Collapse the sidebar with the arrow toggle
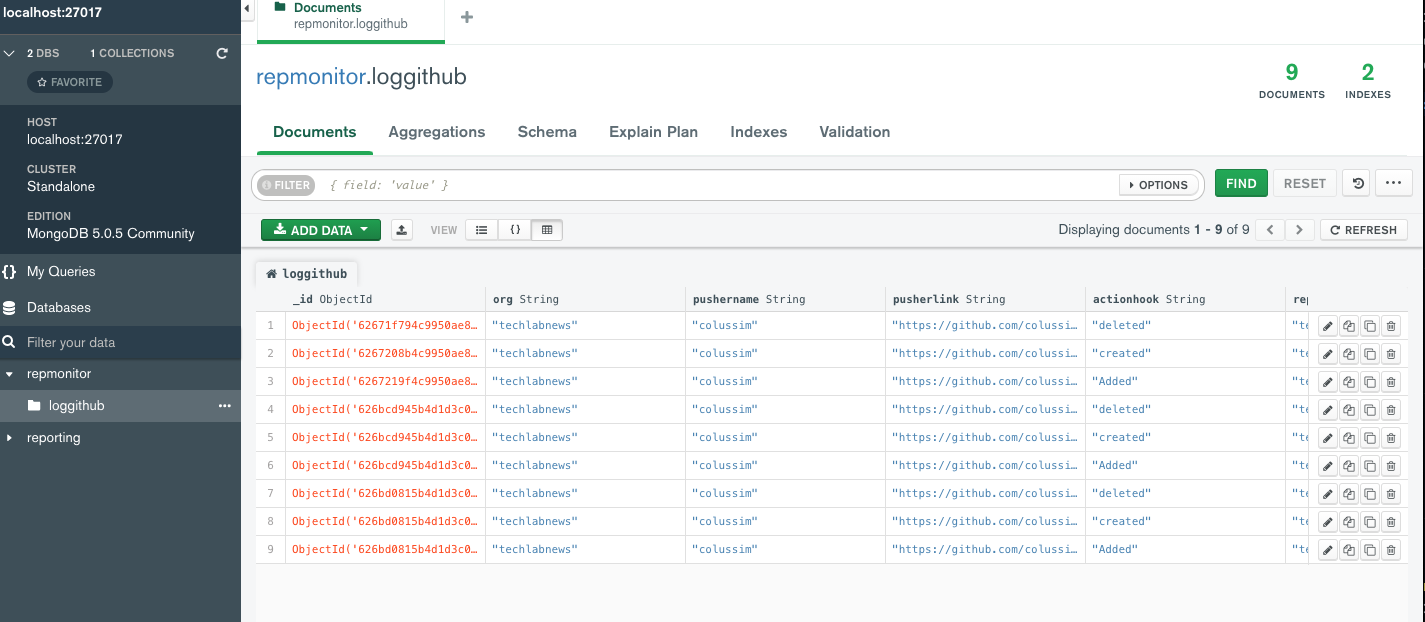1425x622 pixels. click(x=248, y=9)
